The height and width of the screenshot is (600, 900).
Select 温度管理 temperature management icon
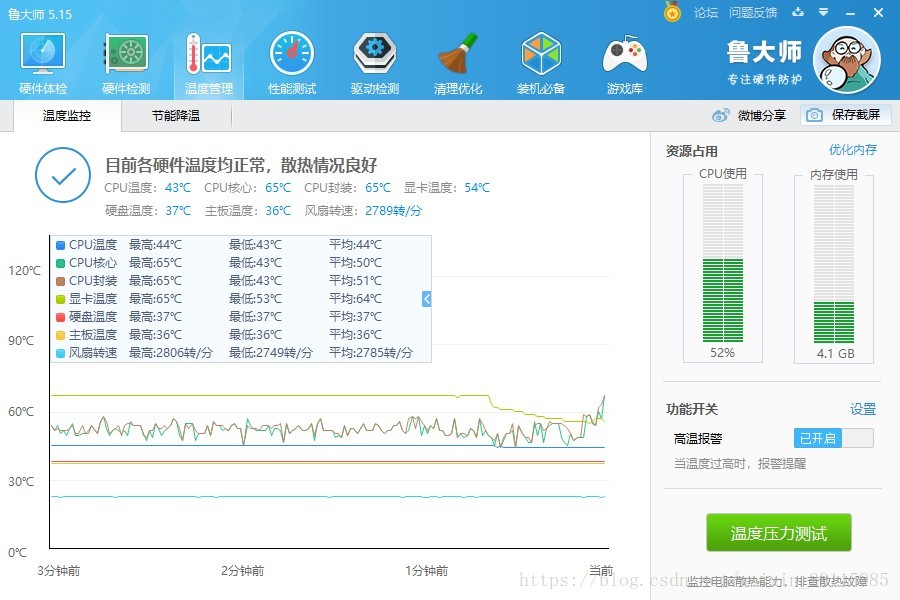click(208, 63)
